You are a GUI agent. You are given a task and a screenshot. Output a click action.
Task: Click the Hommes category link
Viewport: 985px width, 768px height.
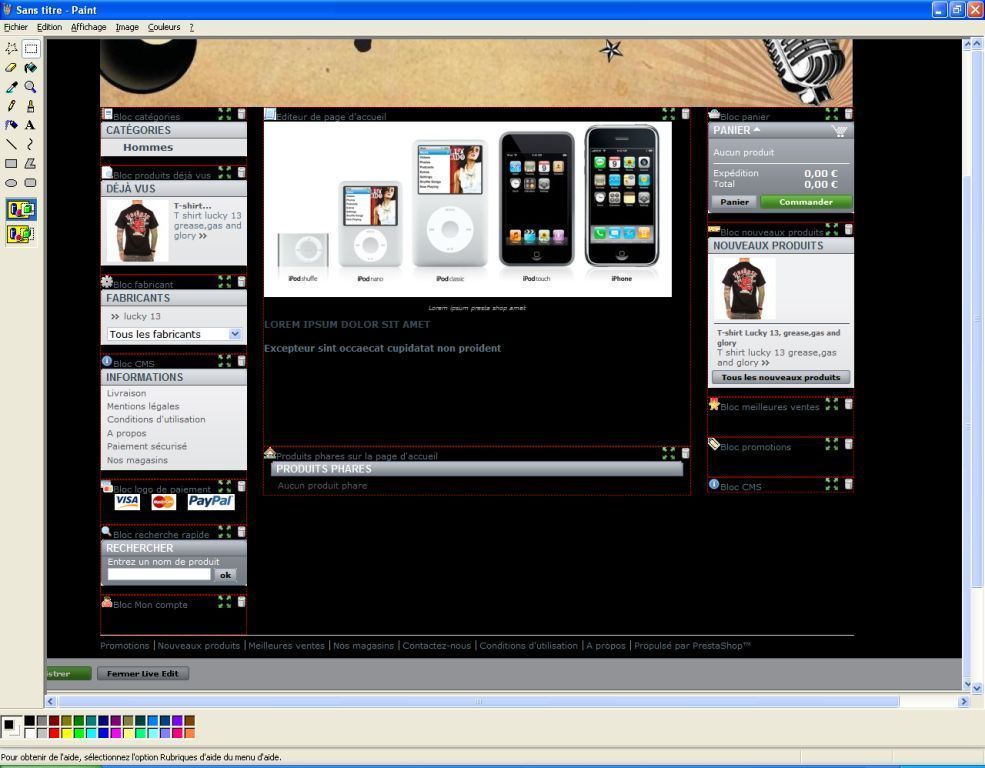(x=148, y=147)
